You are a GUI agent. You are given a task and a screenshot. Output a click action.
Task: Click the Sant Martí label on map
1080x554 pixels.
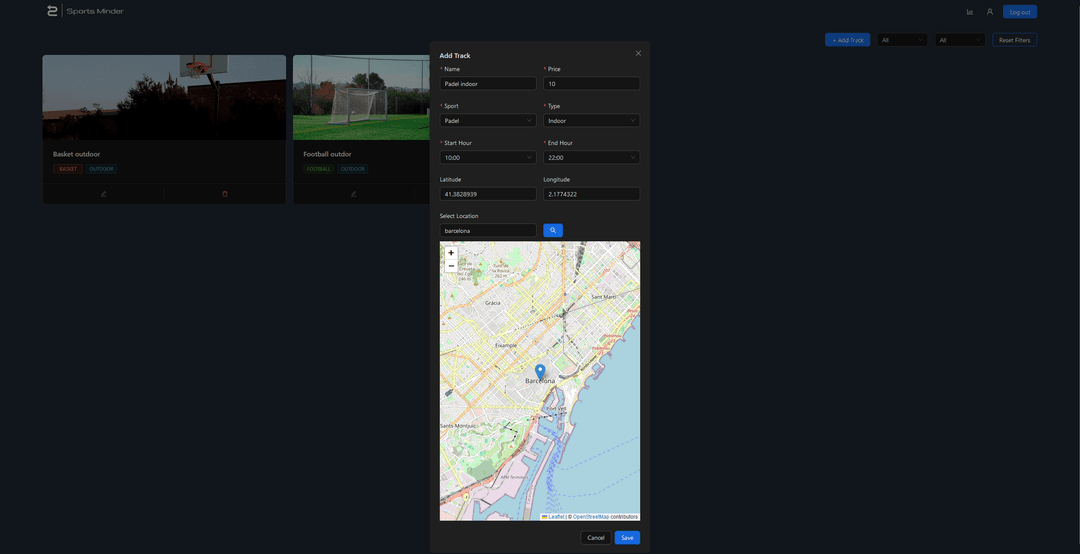[x=604, y=297]
